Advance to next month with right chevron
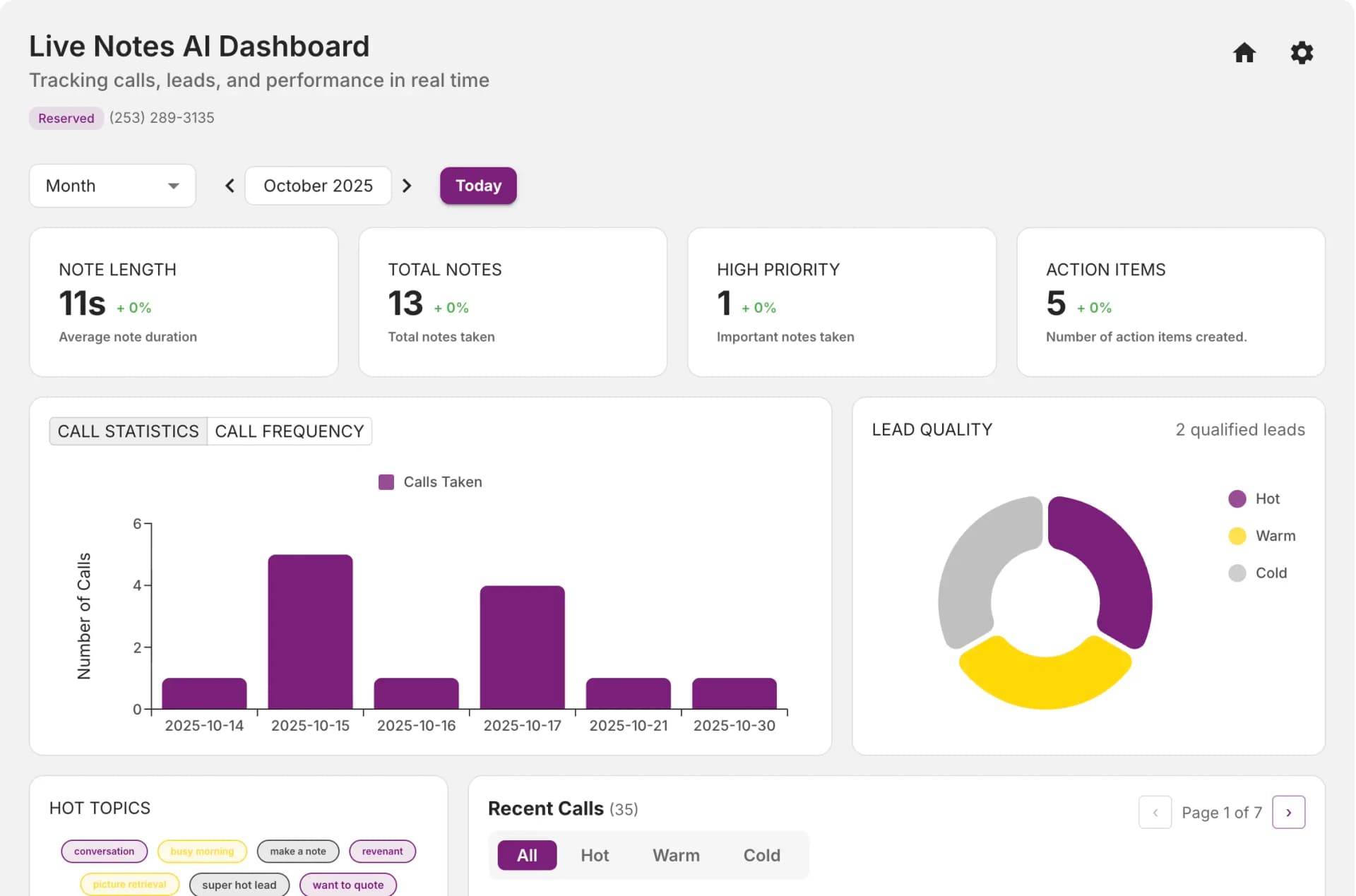This screenshot has height=896, width=1356. pos(407,186)
